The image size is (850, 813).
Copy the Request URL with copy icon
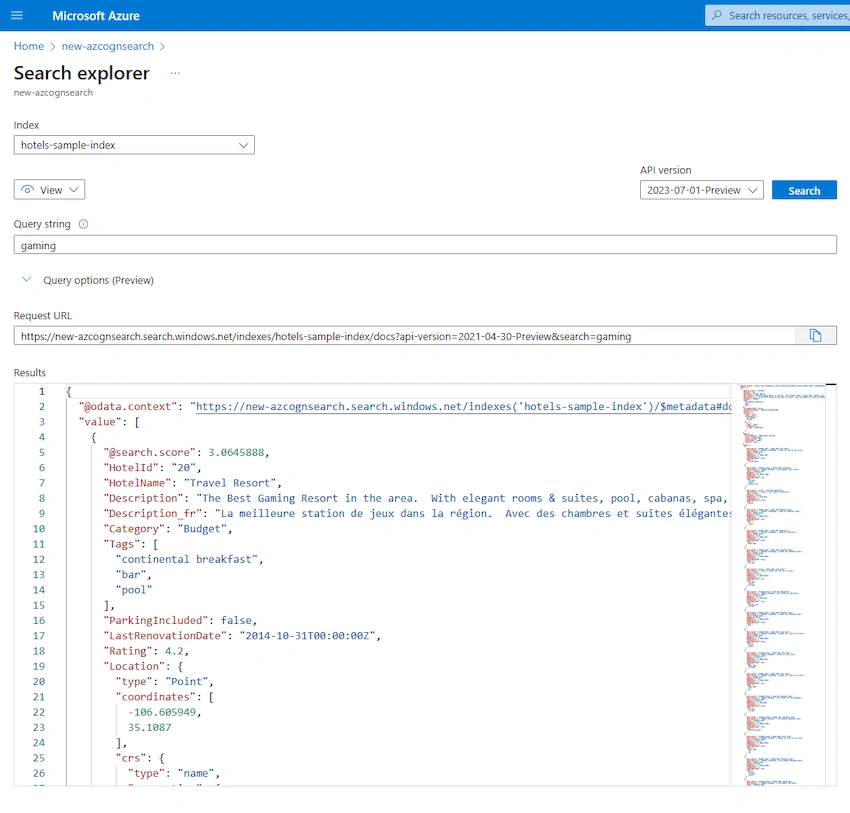(815, 335)
